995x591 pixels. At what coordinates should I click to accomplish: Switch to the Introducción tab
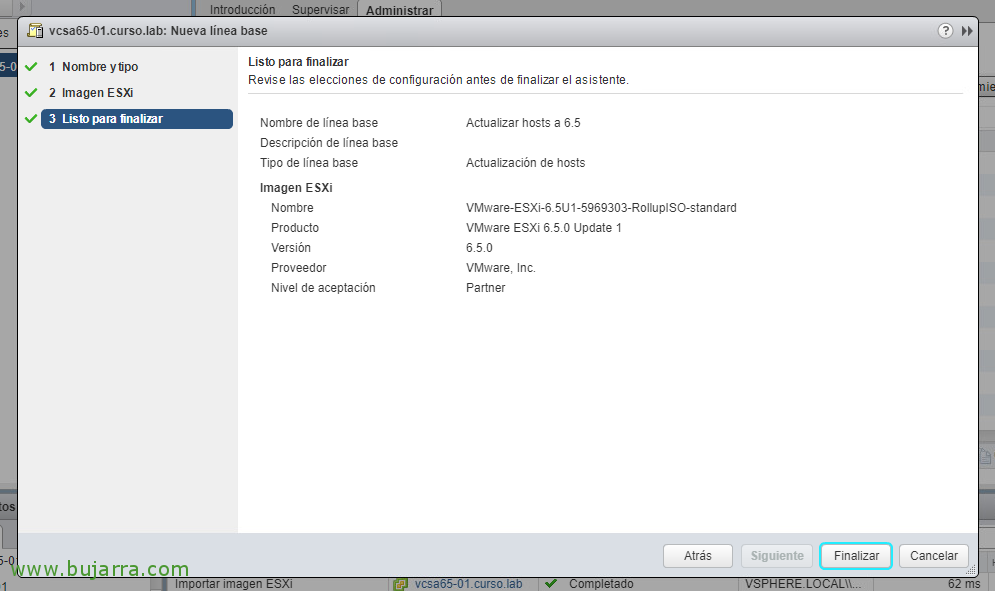click(x=242, y=9)
